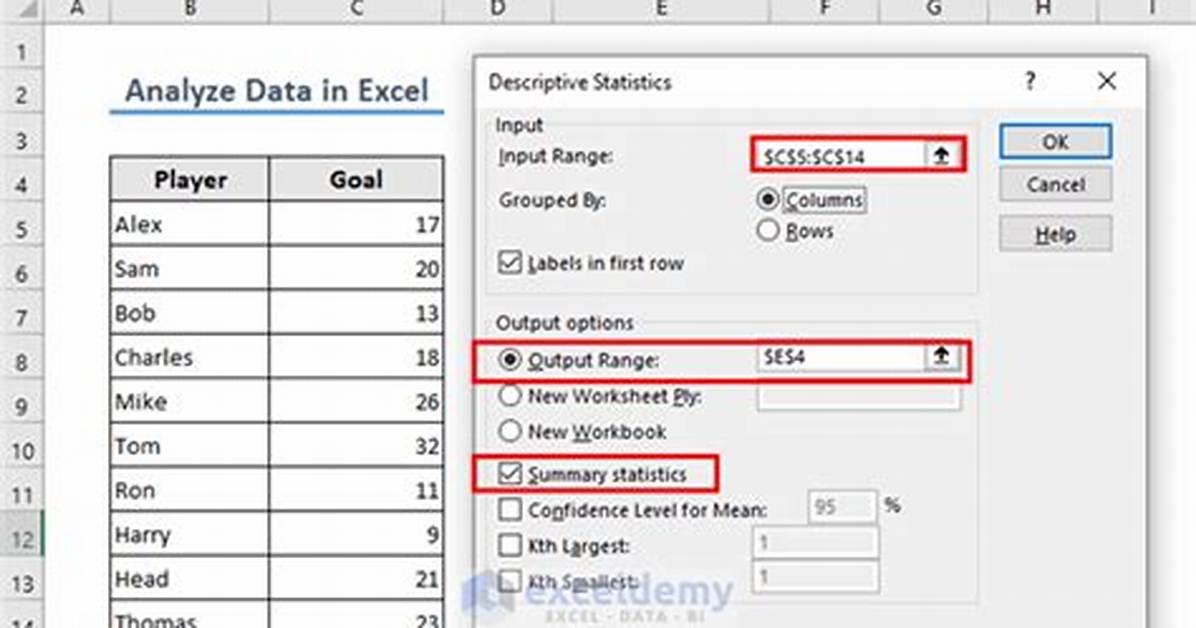Select the goal value 11
The image size is (1196, 628).
pyautogui.click(x=356, y=489)
